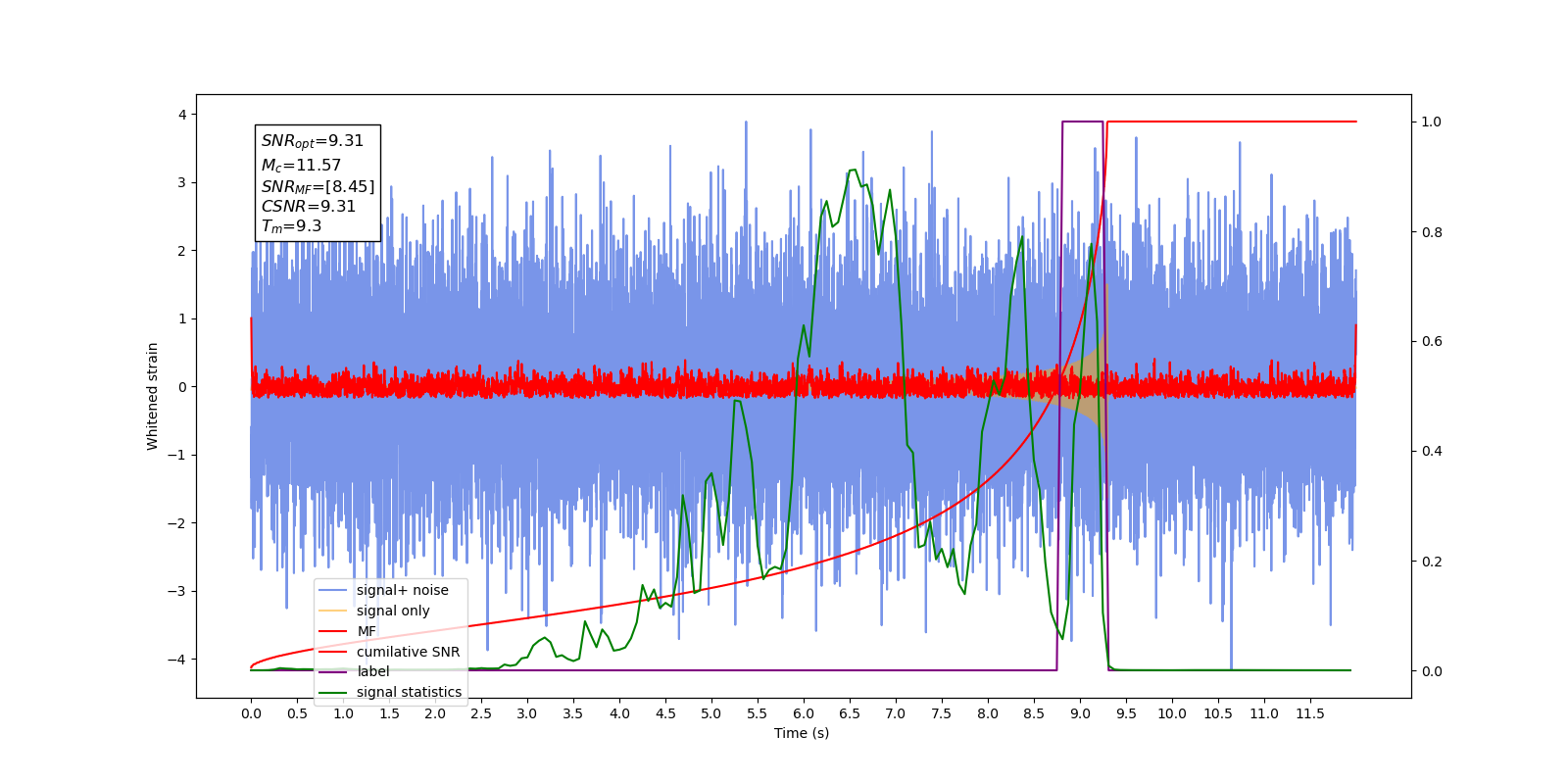This screenshot has height=784, width=1568.
Task: Click the blue line sample for 'signal+ noise'
Action: coord(334,590)
